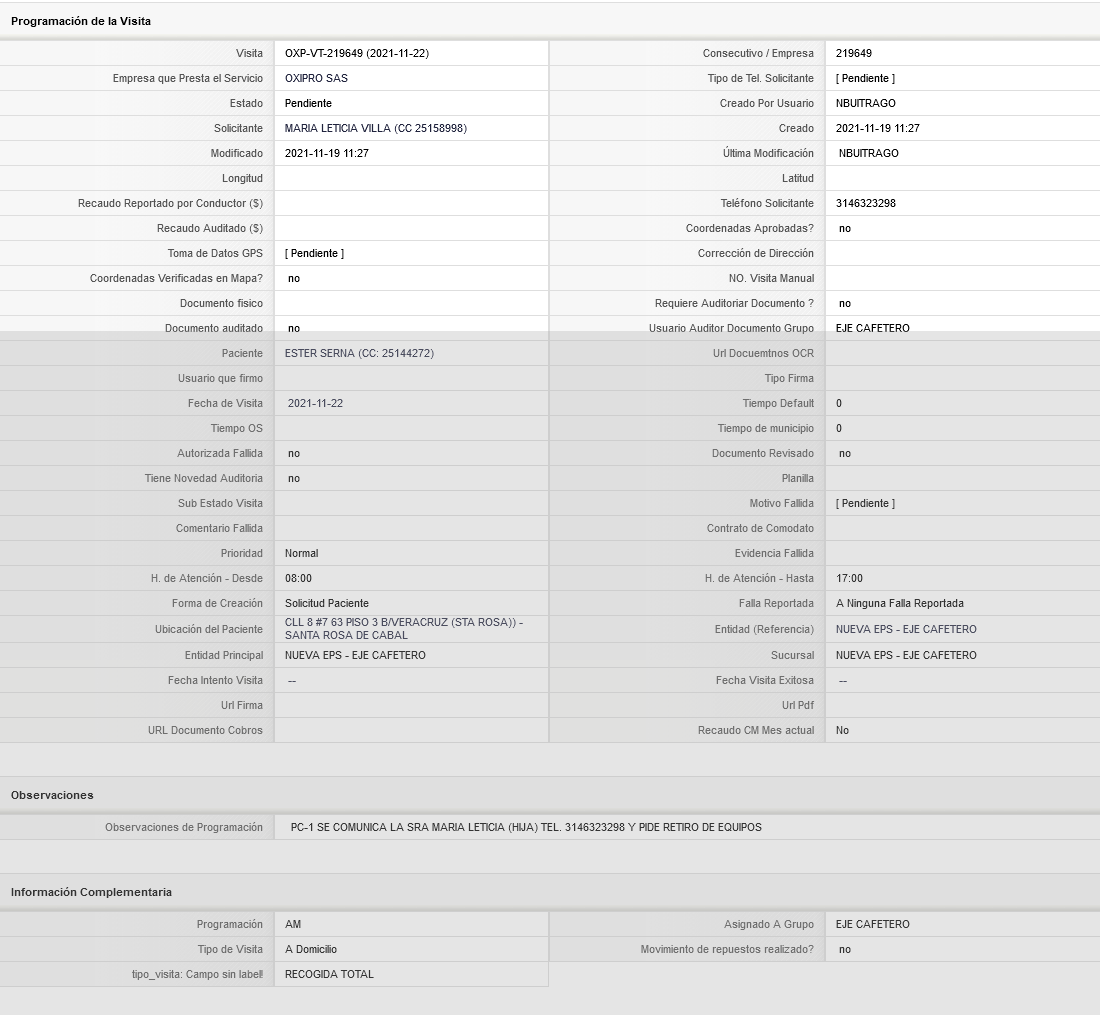The width and height of the screenshot is (1100, 1015).
Task: Select Programación value AM
Action: [x=293, y=925]
